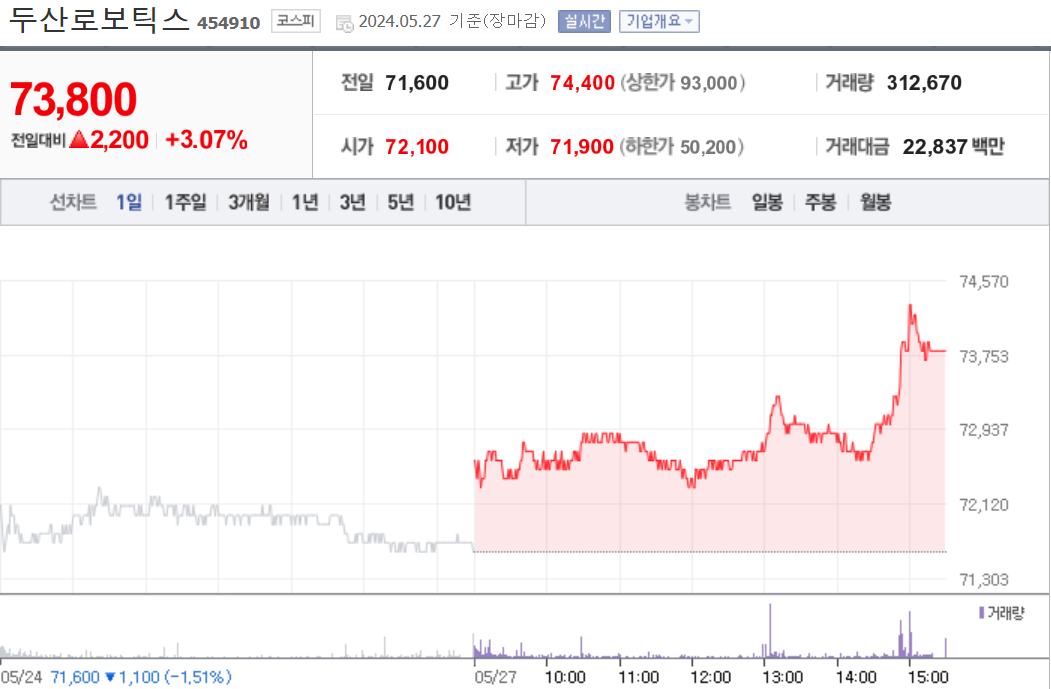1051x689 pixels.
Task: Click the 11:00 time axis label
Action: coord(638,677)
